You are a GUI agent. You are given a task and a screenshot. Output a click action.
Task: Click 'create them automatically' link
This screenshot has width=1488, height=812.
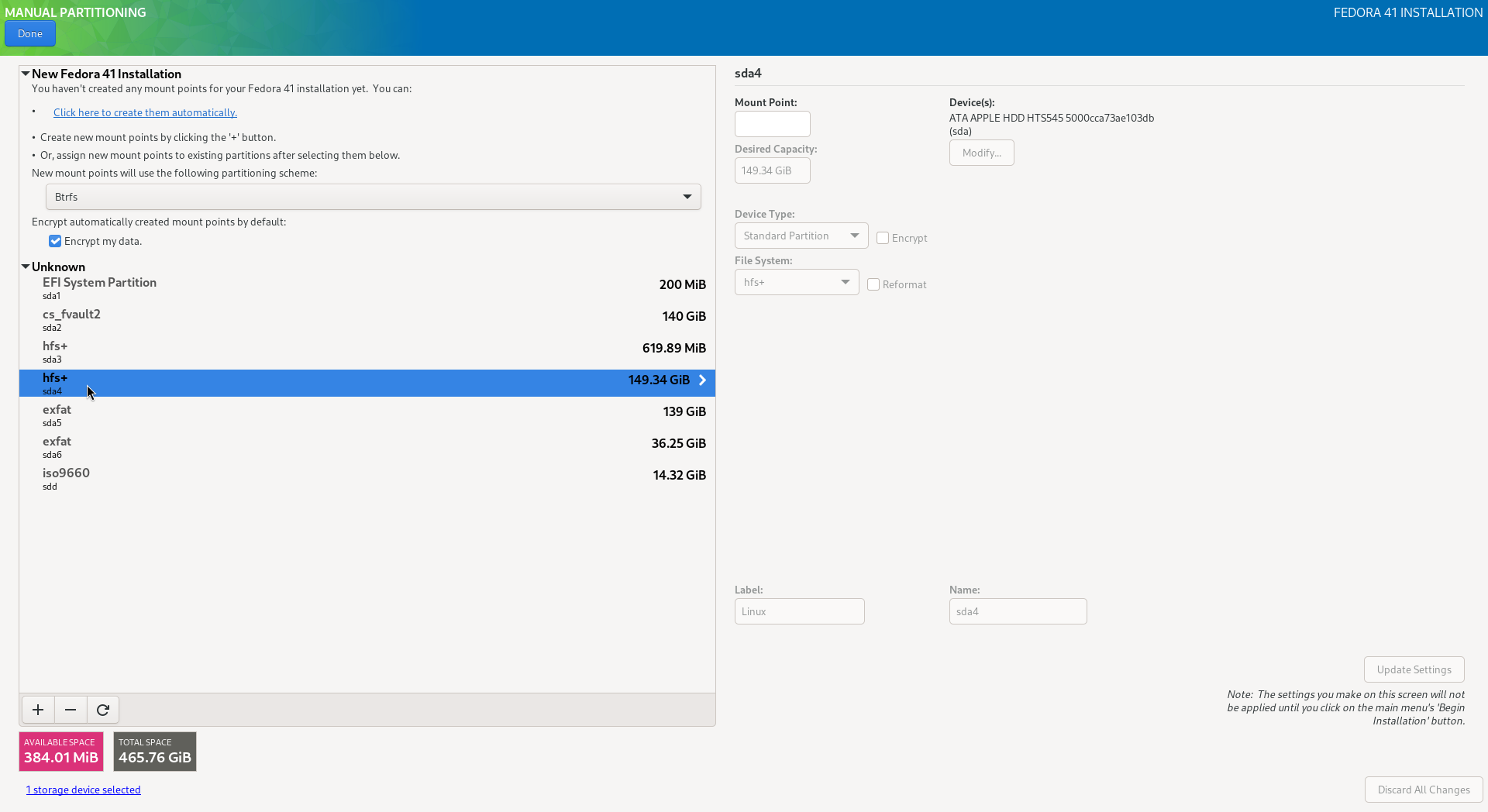tap(145, 112)
